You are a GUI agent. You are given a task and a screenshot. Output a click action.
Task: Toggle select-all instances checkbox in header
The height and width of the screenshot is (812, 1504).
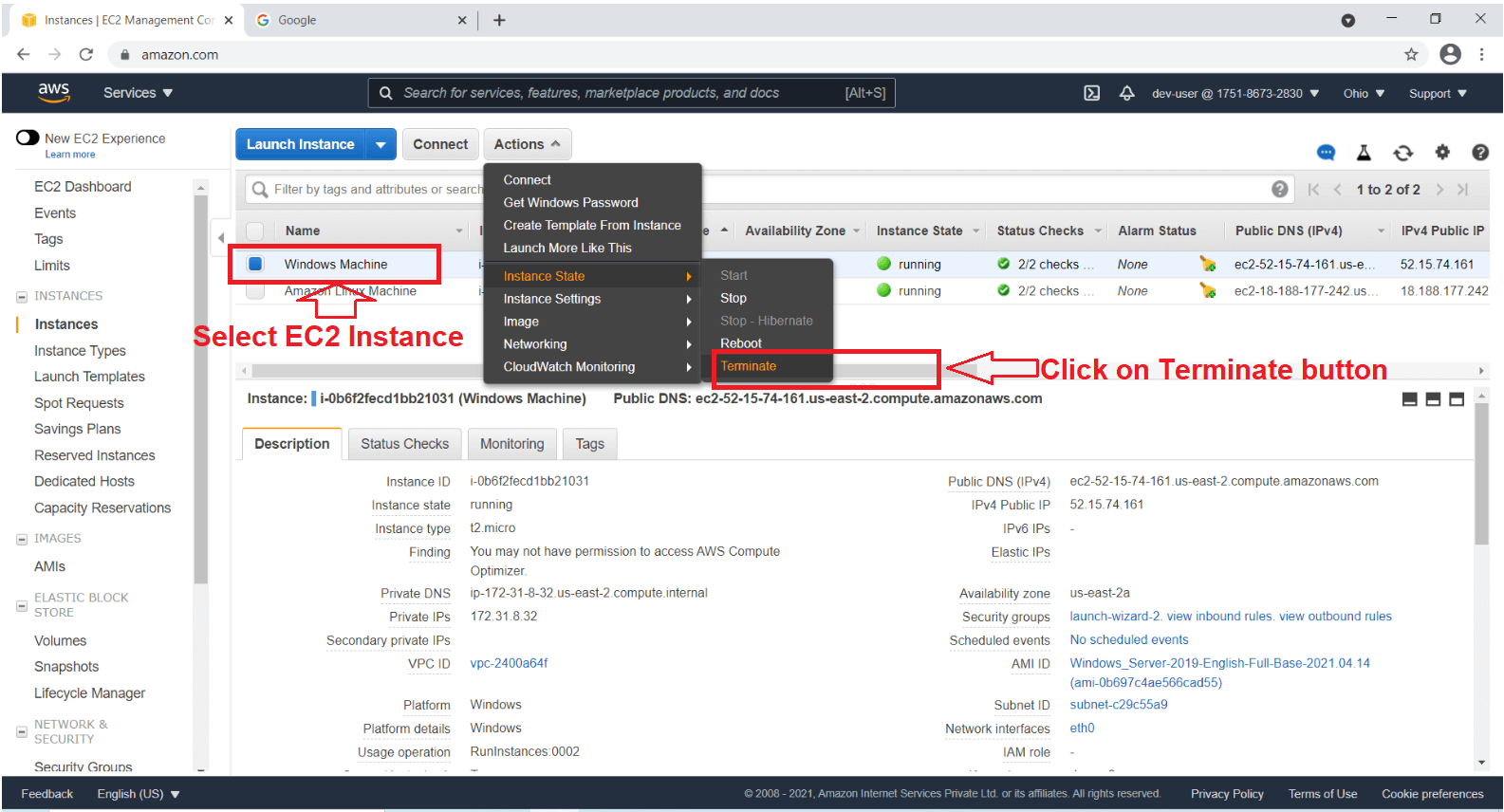pos(255,231)
